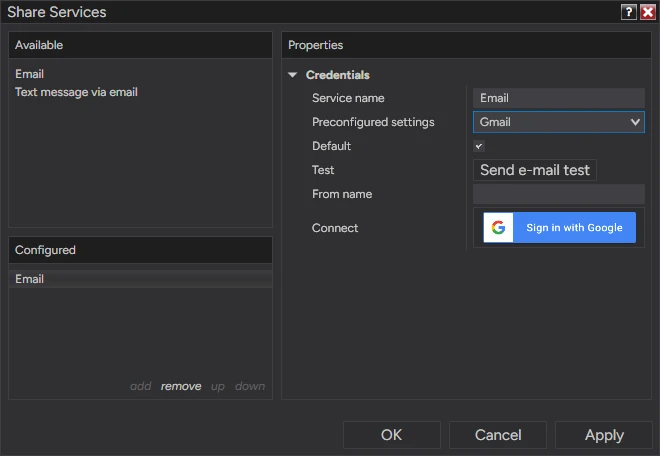This screenshot has width=660, height=456.
Task: Click the Preconfigured settings label
Action: (373, 122)
